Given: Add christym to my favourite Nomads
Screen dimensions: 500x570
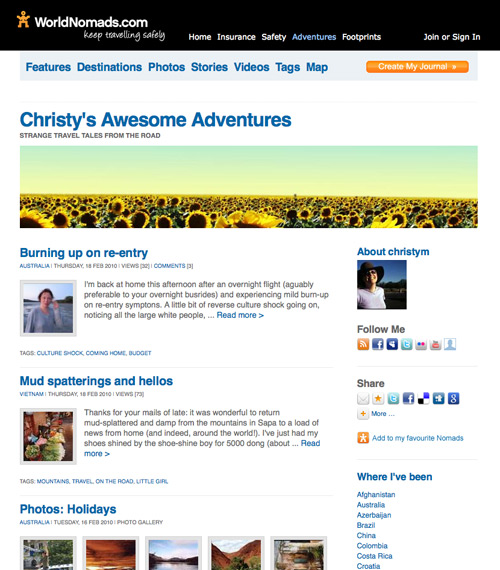Looking at the screenshot, I should (417, 438).
